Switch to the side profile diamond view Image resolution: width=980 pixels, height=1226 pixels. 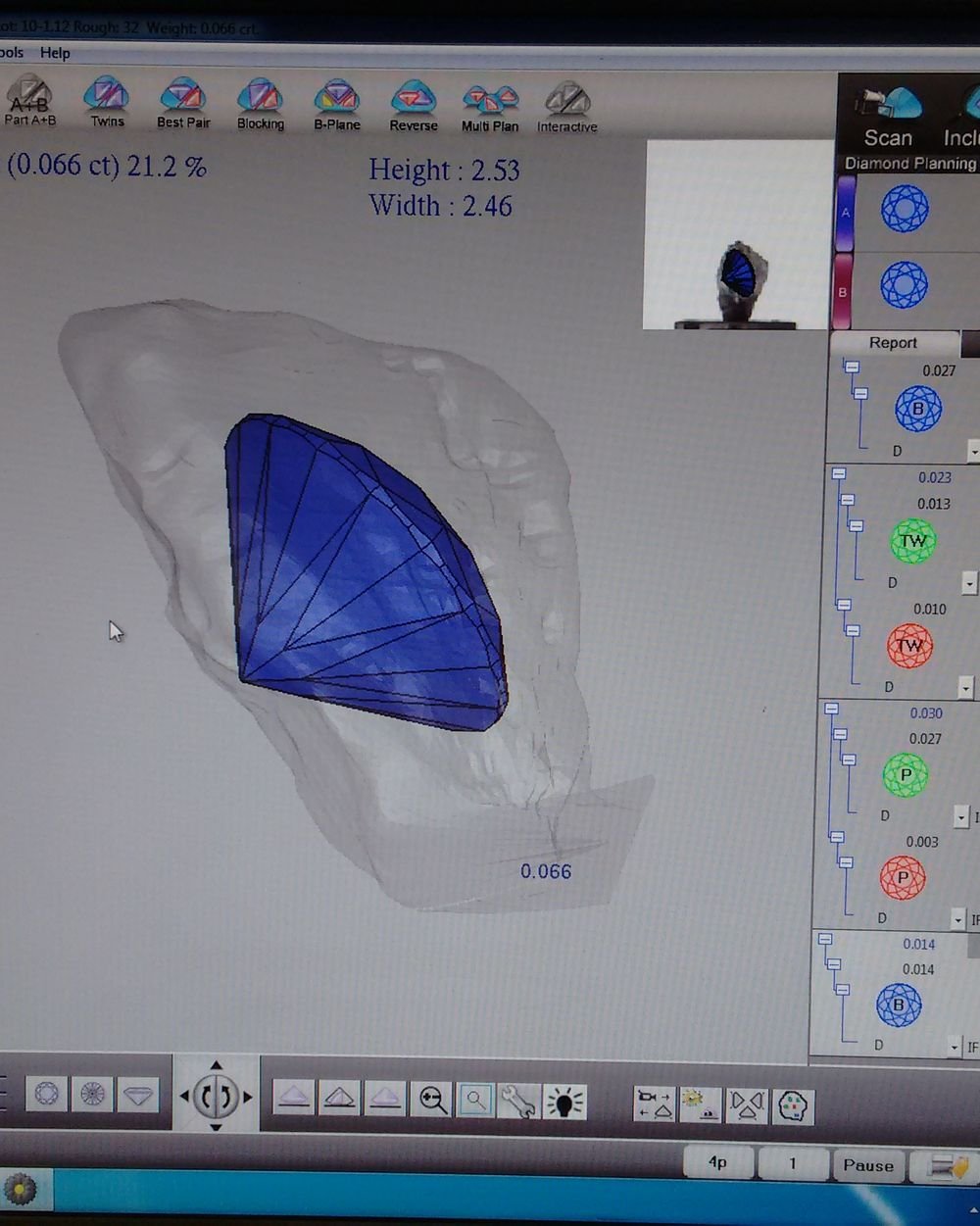138,1095
